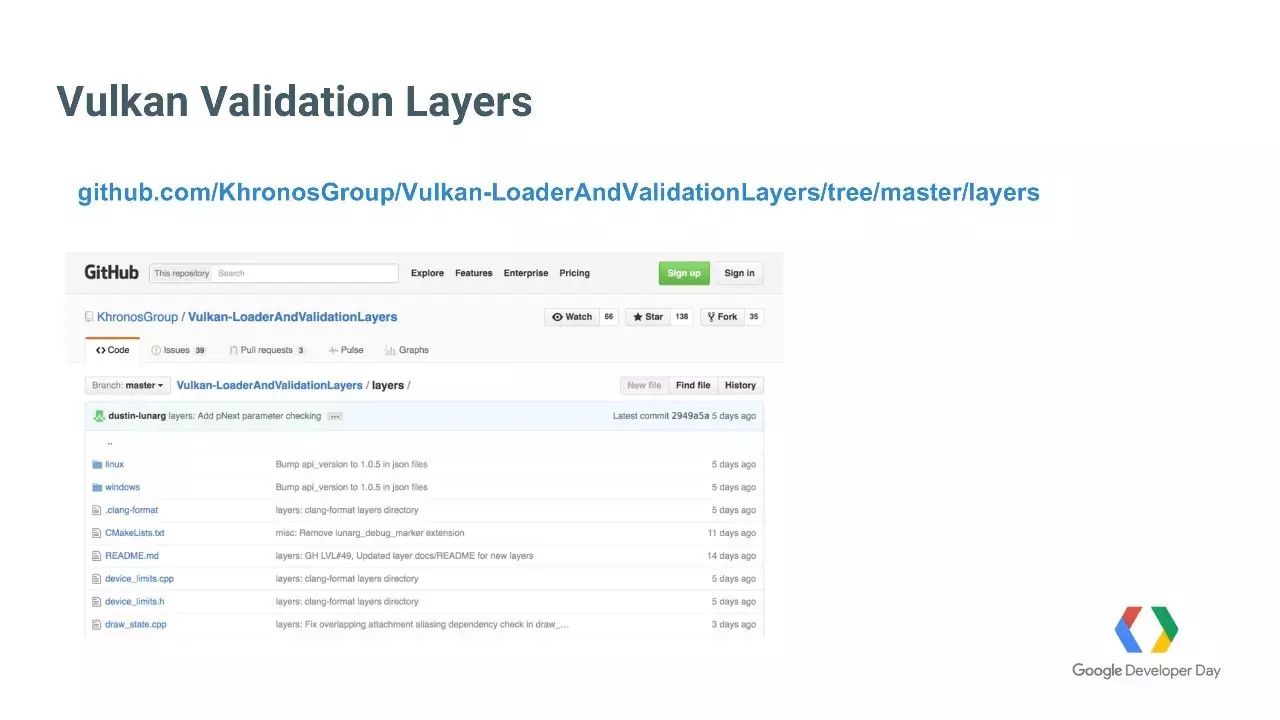This screenshot has height=720, width=1280.
Task: Click the linux folder icon
Action: pyautogui.click(x=97, y=464)
